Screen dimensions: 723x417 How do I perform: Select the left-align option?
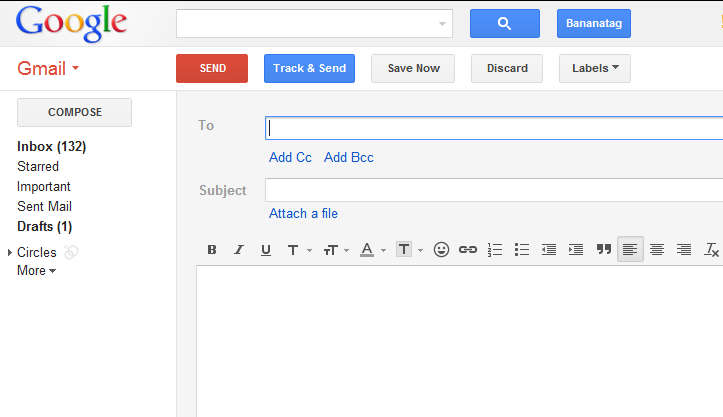point(630,250)
